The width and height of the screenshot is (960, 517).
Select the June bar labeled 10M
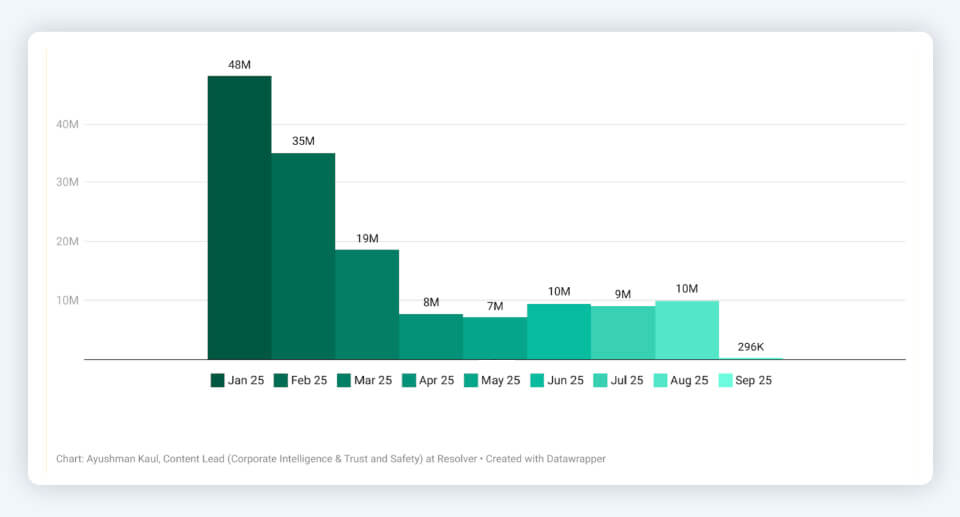(x=559, y=331)
